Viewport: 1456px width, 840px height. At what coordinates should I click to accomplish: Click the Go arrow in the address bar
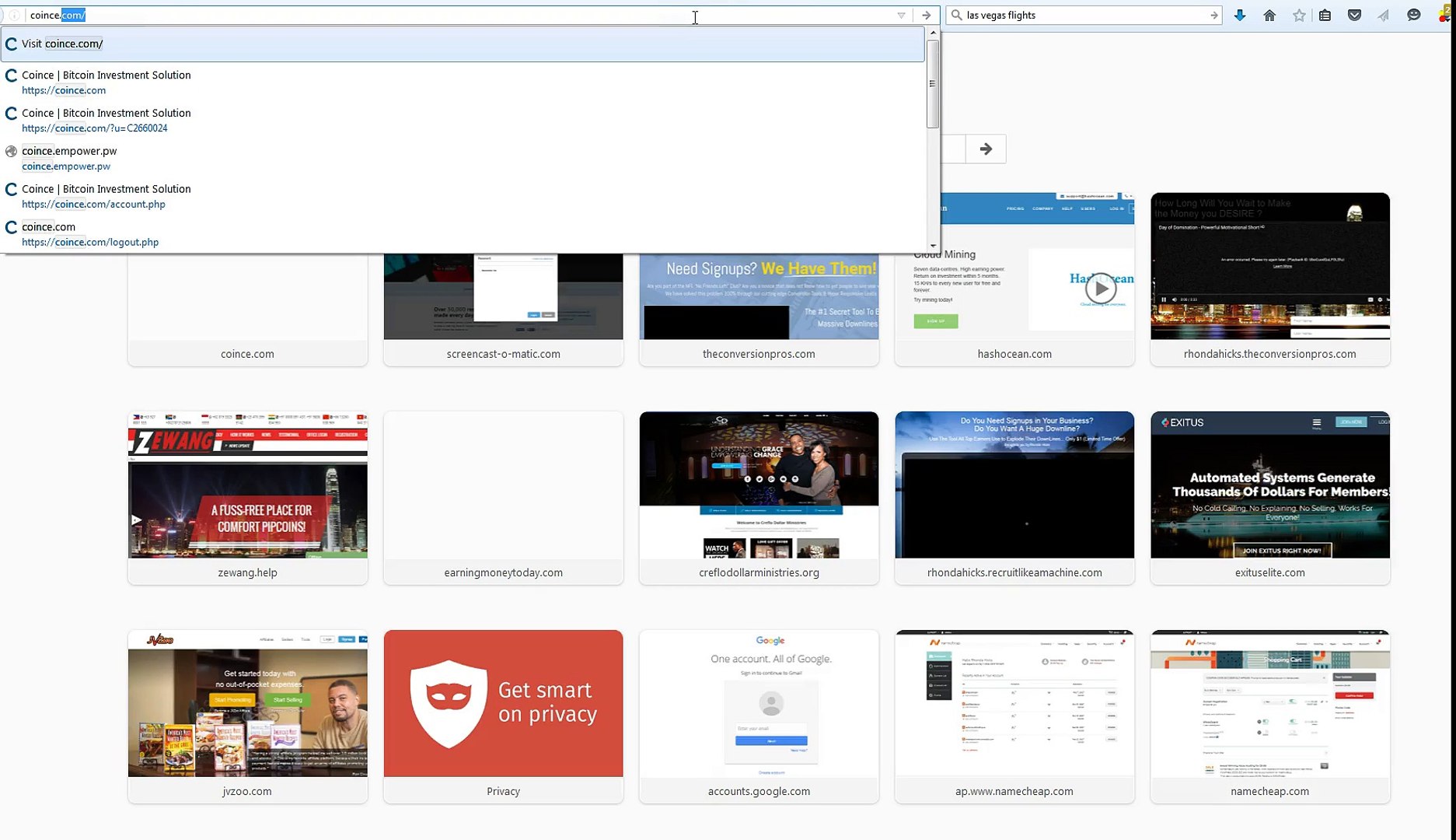(926, 16)
